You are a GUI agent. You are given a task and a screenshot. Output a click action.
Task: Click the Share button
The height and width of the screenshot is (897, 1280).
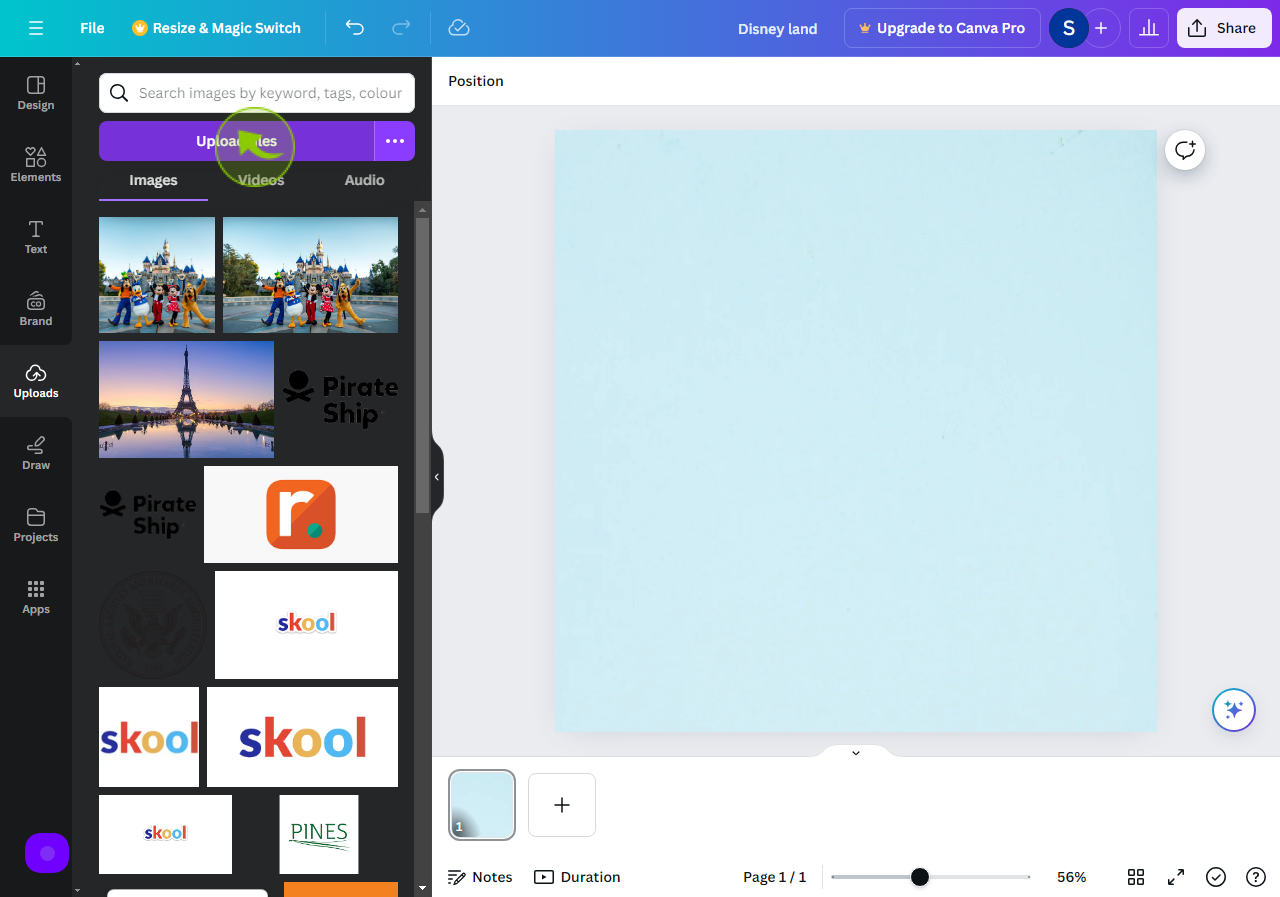(x=1223, y=28)
